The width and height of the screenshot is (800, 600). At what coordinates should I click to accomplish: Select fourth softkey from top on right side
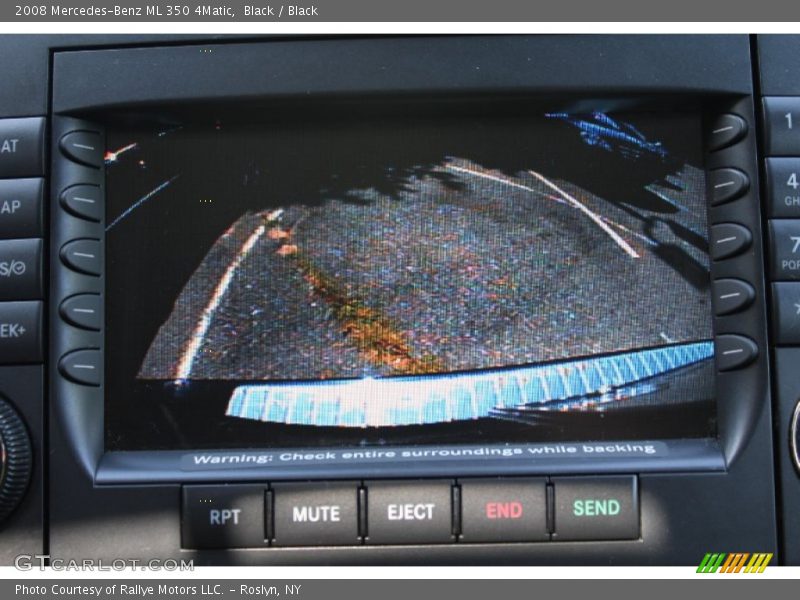(x=733, y=296)
